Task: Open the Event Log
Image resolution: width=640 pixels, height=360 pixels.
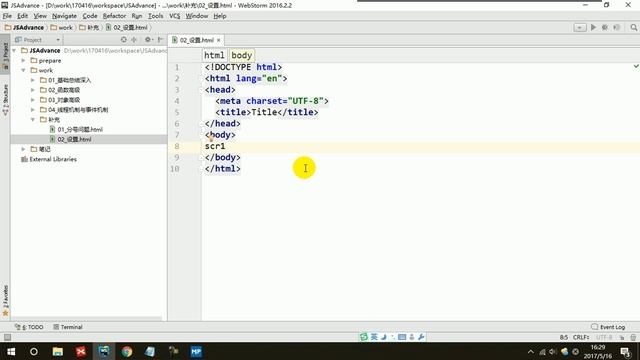Action: tap(608, 327)
